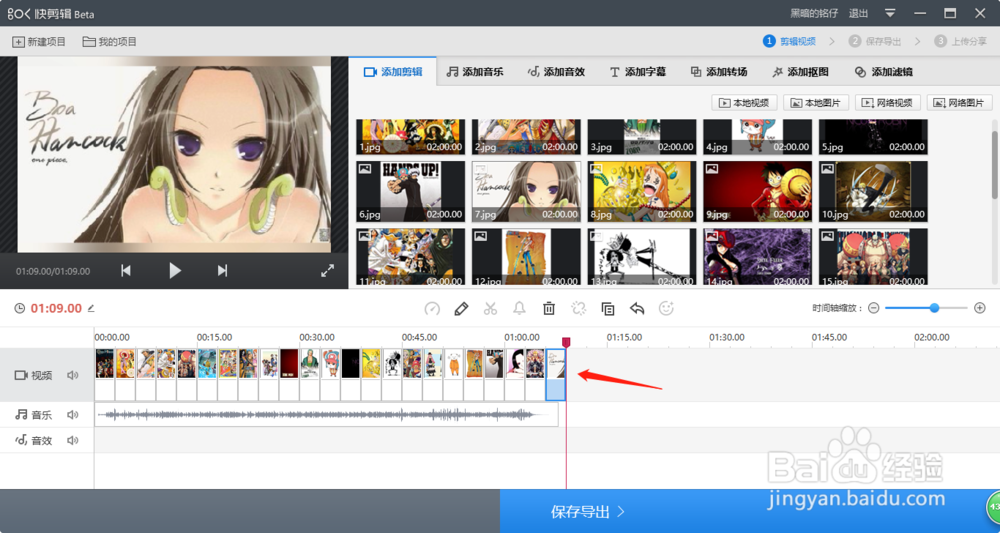Switch to 添加抠图 tab
The image size is (1000, 533).
point(800,72)
